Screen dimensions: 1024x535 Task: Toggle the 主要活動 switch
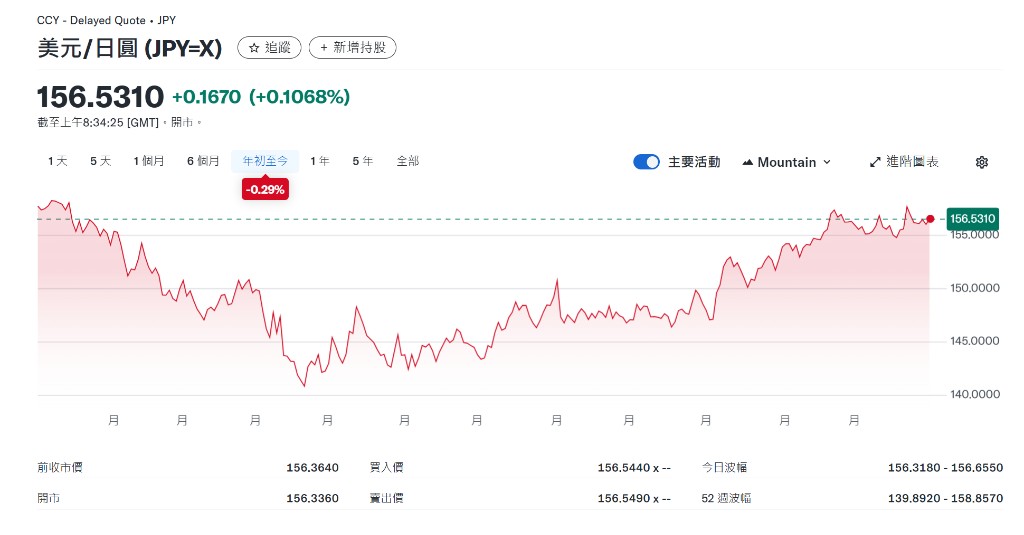click(x=646, y=162)
